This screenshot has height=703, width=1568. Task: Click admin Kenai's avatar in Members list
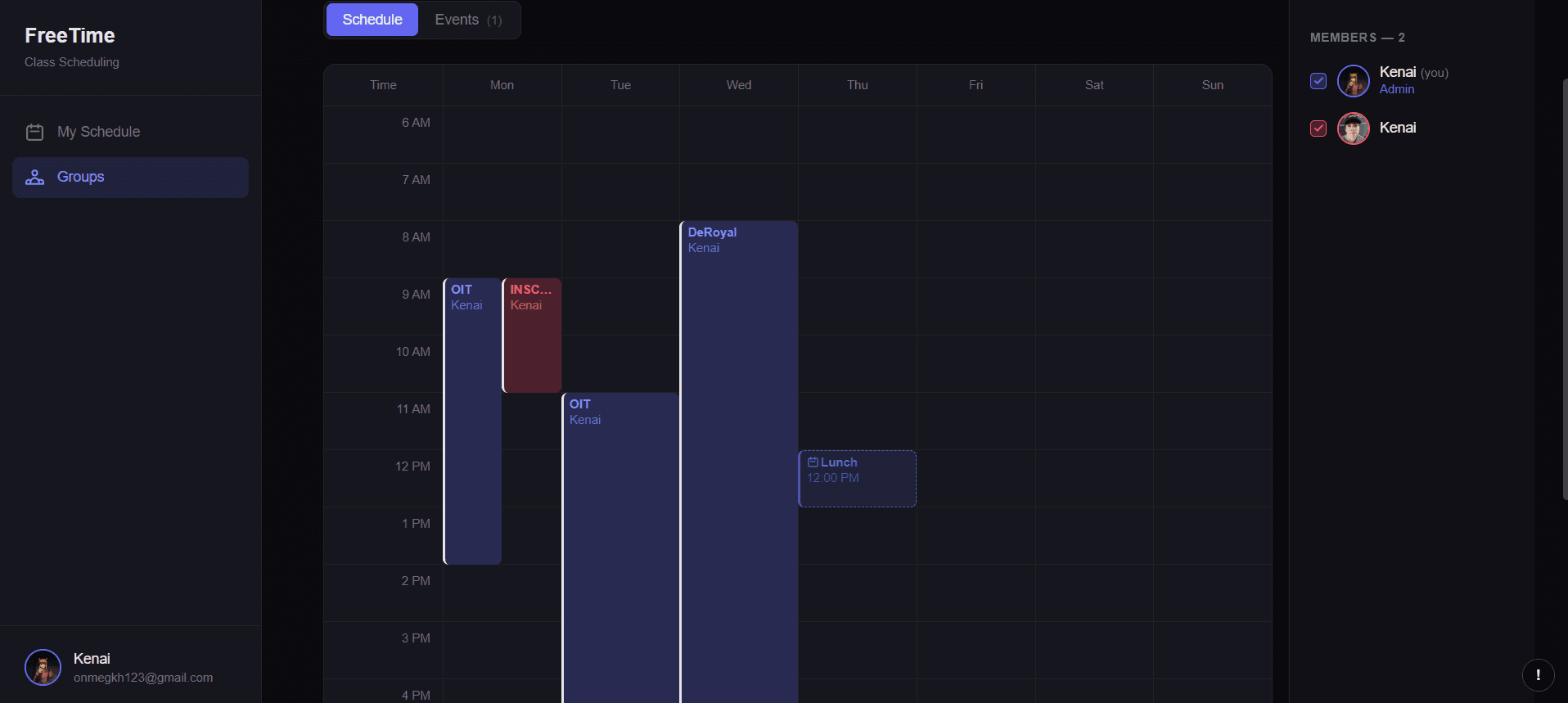click(1353, 81)
